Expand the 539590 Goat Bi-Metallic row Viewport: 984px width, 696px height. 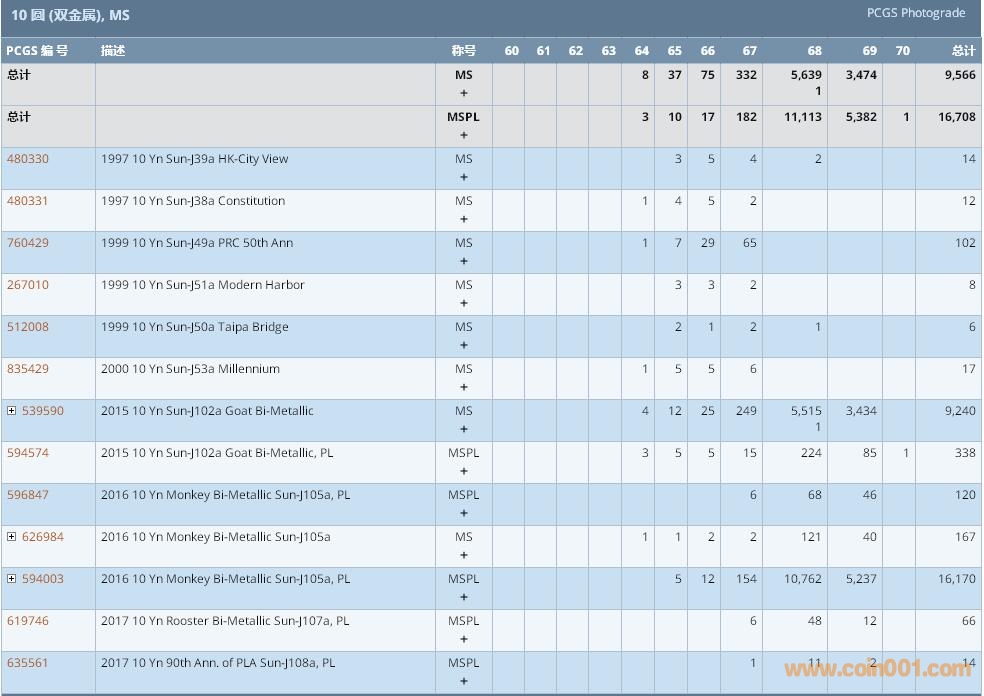coord(12,411)
